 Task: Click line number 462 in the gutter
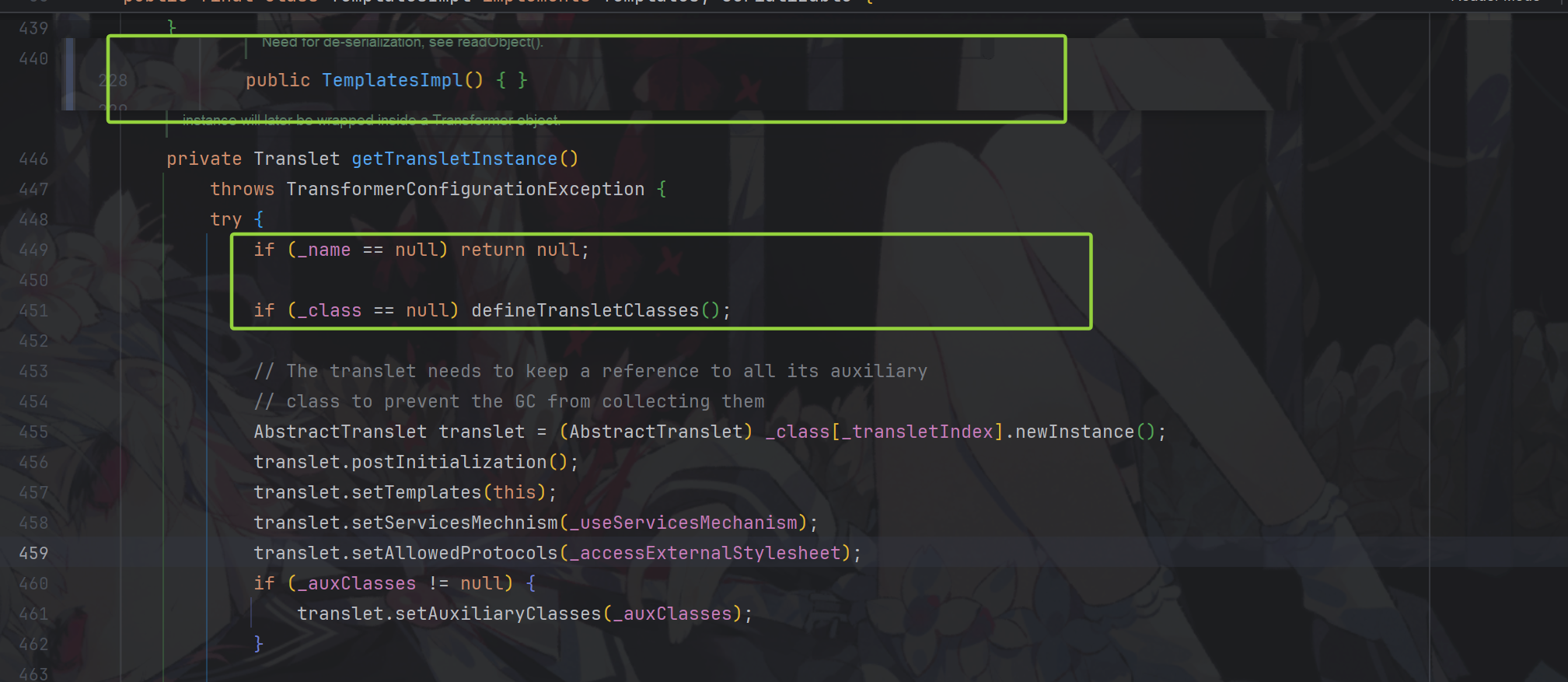click(33, 644)
